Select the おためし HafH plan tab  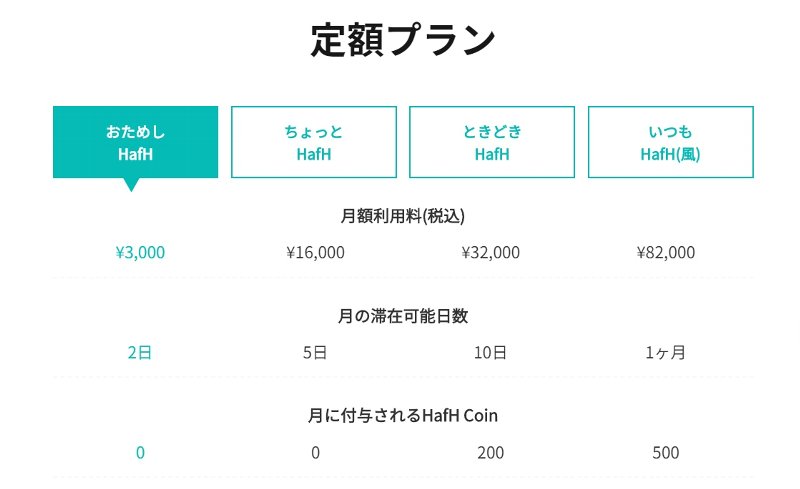(x=135, y=142)
